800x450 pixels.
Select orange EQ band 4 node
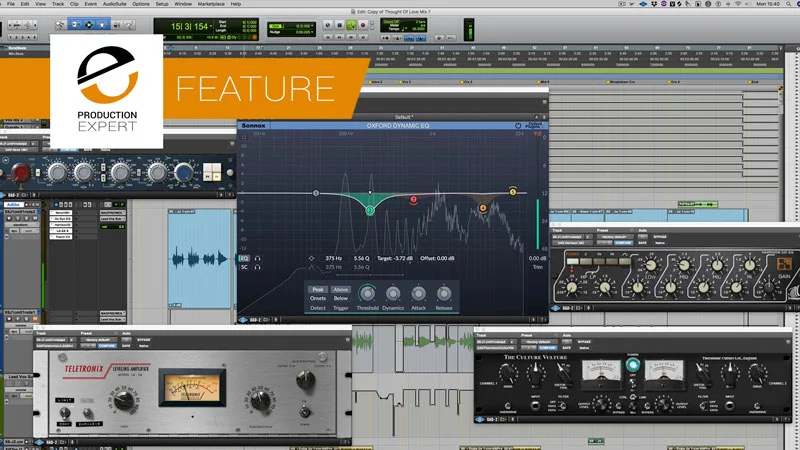click(x=483, y=208)
